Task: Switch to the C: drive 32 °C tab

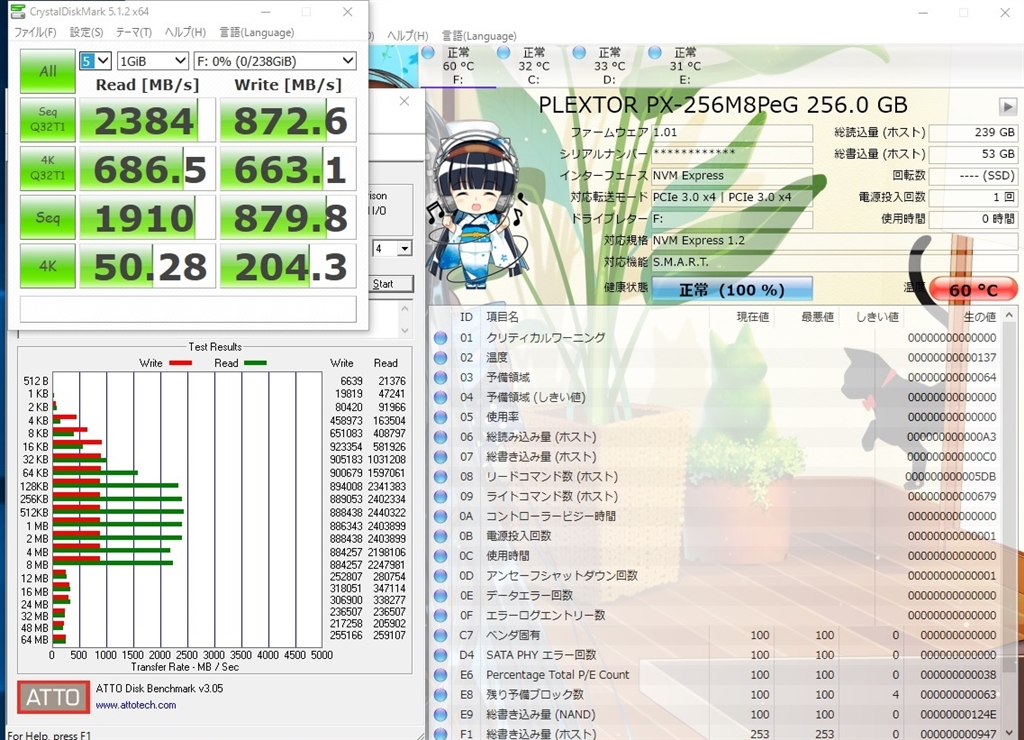Action: (x=533, y=66)
